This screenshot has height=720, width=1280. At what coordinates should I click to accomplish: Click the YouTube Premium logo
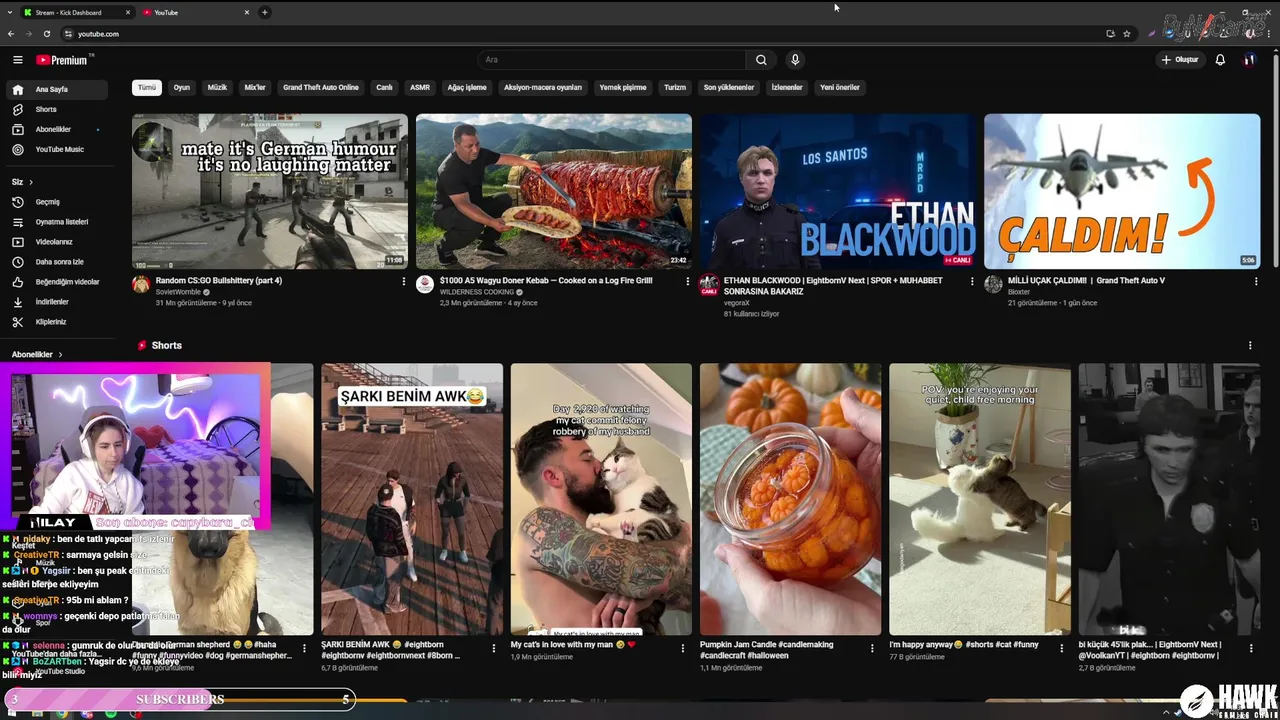(62, 60)
